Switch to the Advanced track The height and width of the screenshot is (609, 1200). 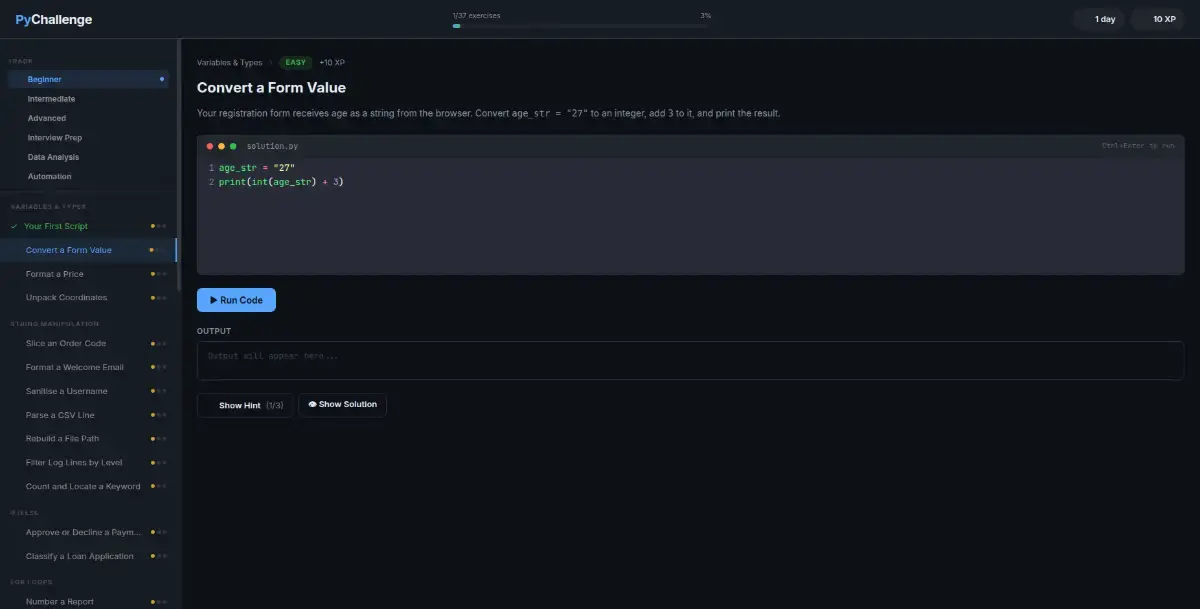[88, 118]
